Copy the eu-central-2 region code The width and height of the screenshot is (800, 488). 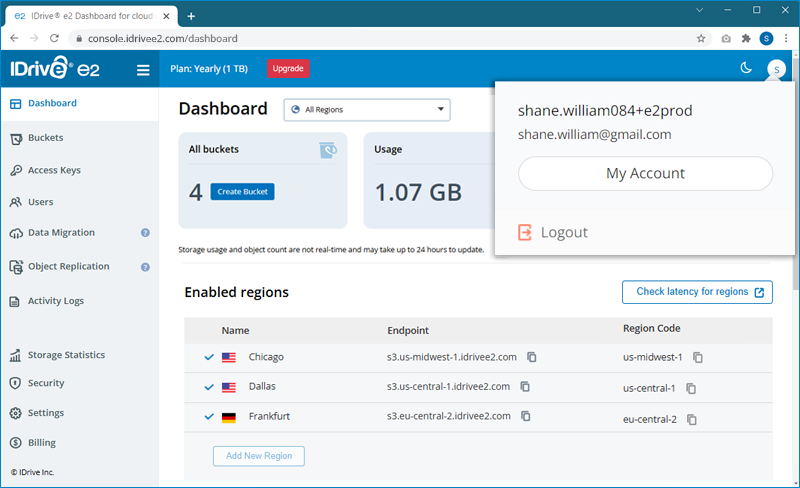(691, 419)
